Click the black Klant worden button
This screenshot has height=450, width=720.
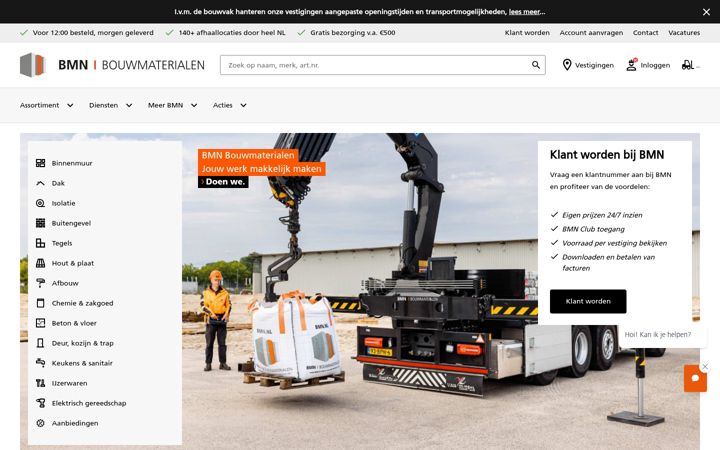pos(588,301)
